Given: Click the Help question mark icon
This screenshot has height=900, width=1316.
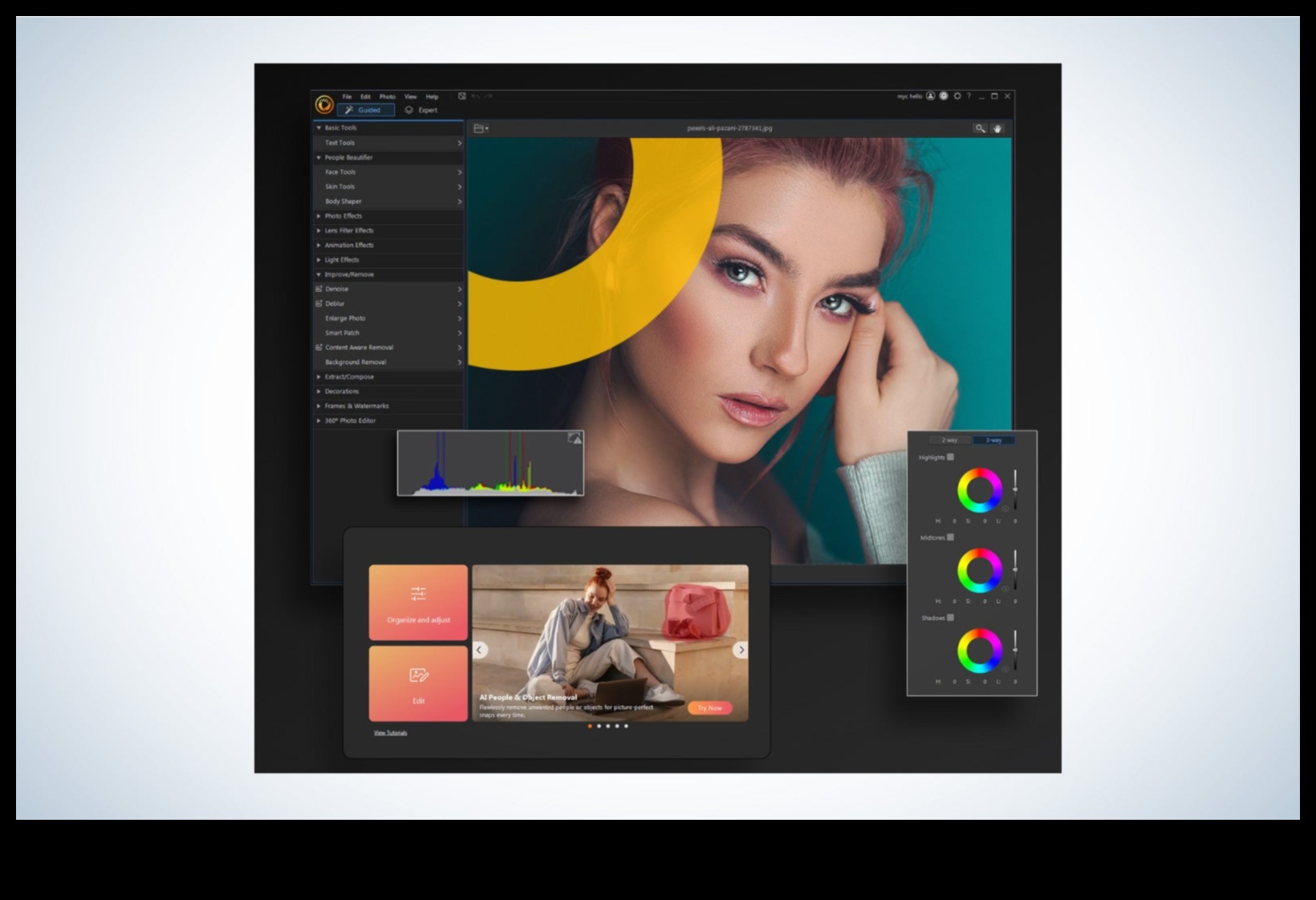Looking at the screenshot, I should pos(969,96).
